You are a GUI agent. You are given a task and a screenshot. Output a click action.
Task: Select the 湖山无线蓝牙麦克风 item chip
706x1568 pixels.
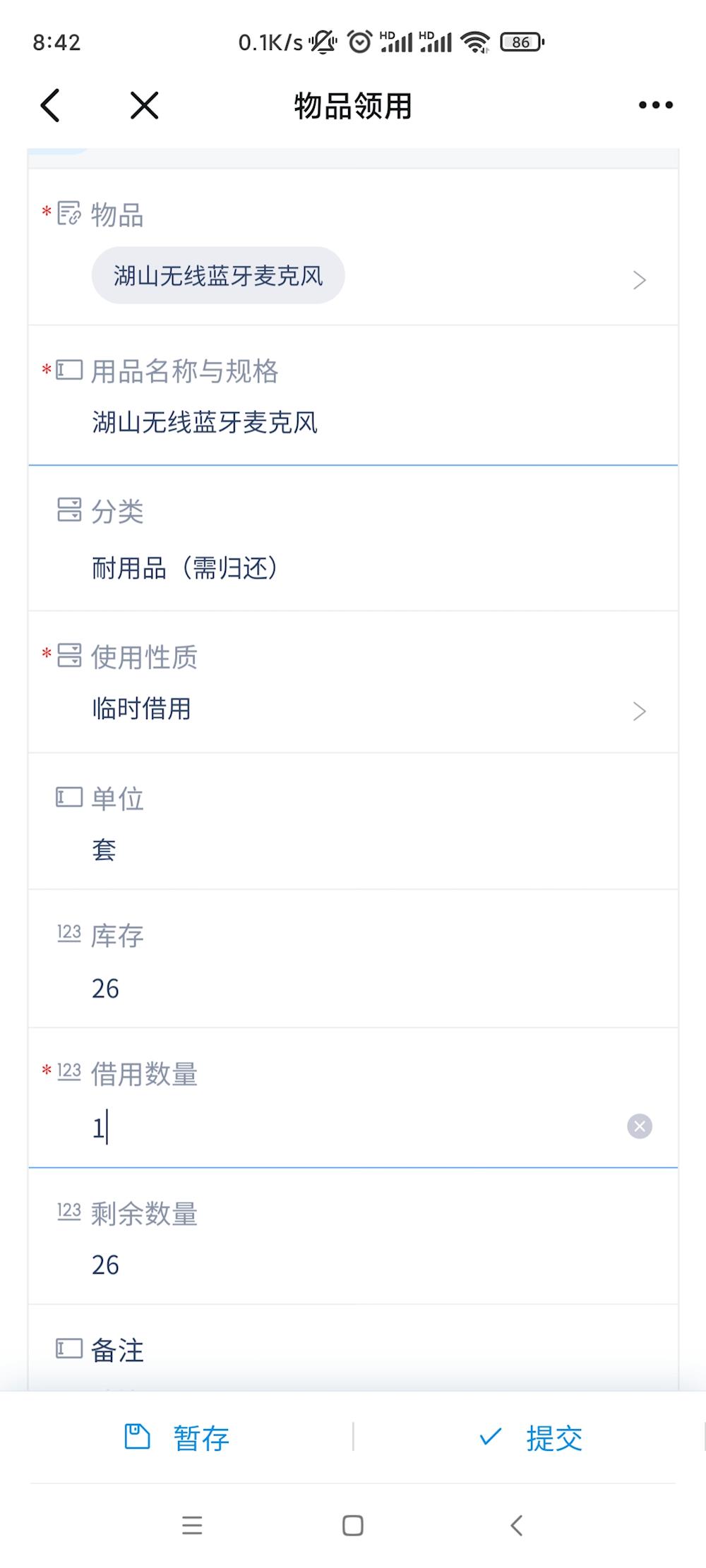[217, 276]
